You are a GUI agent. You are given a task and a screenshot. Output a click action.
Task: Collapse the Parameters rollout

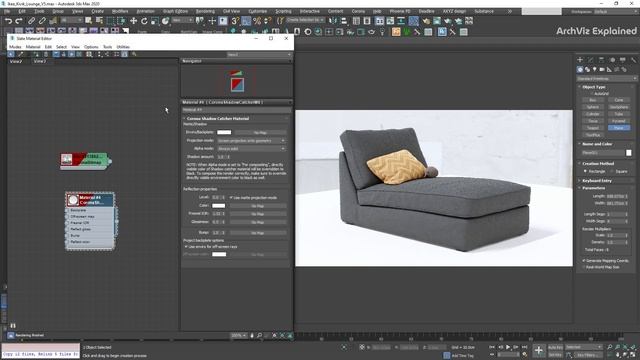click(593, 188)
